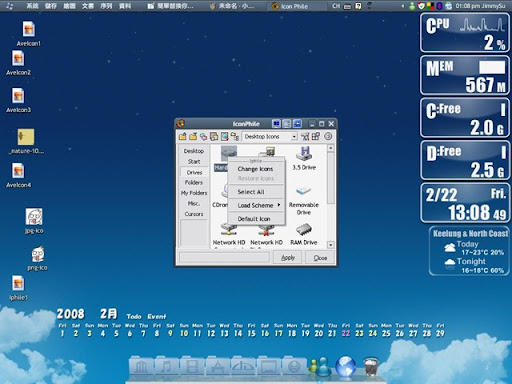Click the round icon at IconPhile toolbar end
The height and width of the screenshot is (384, 512).
(328, 136)
